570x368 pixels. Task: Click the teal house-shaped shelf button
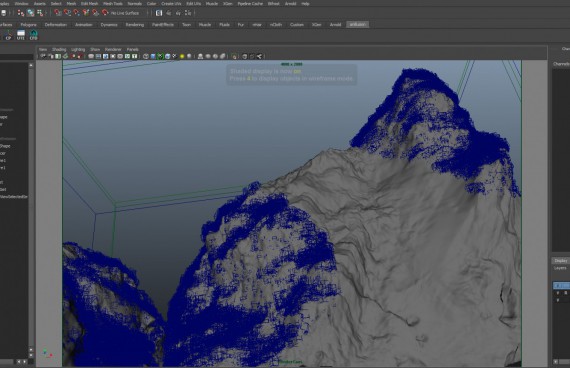point(33,35)
